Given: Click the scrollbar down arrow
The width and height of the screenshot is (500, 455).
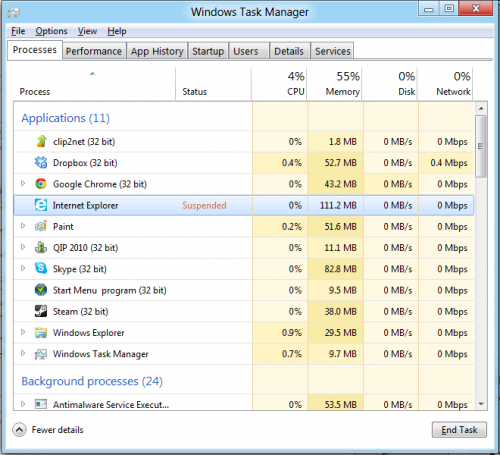Looking at the screenshot, I should click(x=481, y=404).
